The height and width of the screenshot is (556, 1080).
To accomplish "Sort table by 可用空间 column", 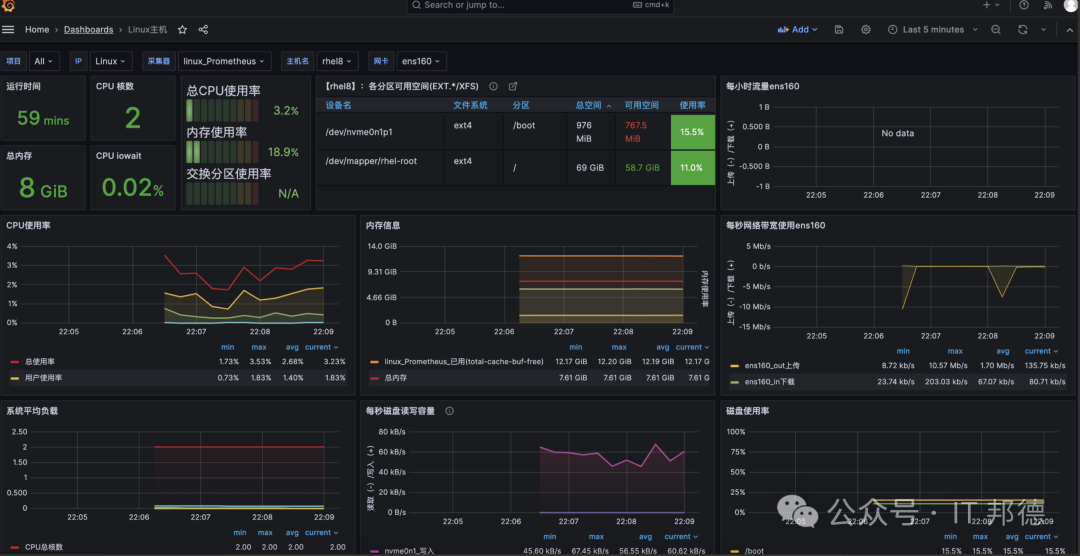I will pos(642,105).
